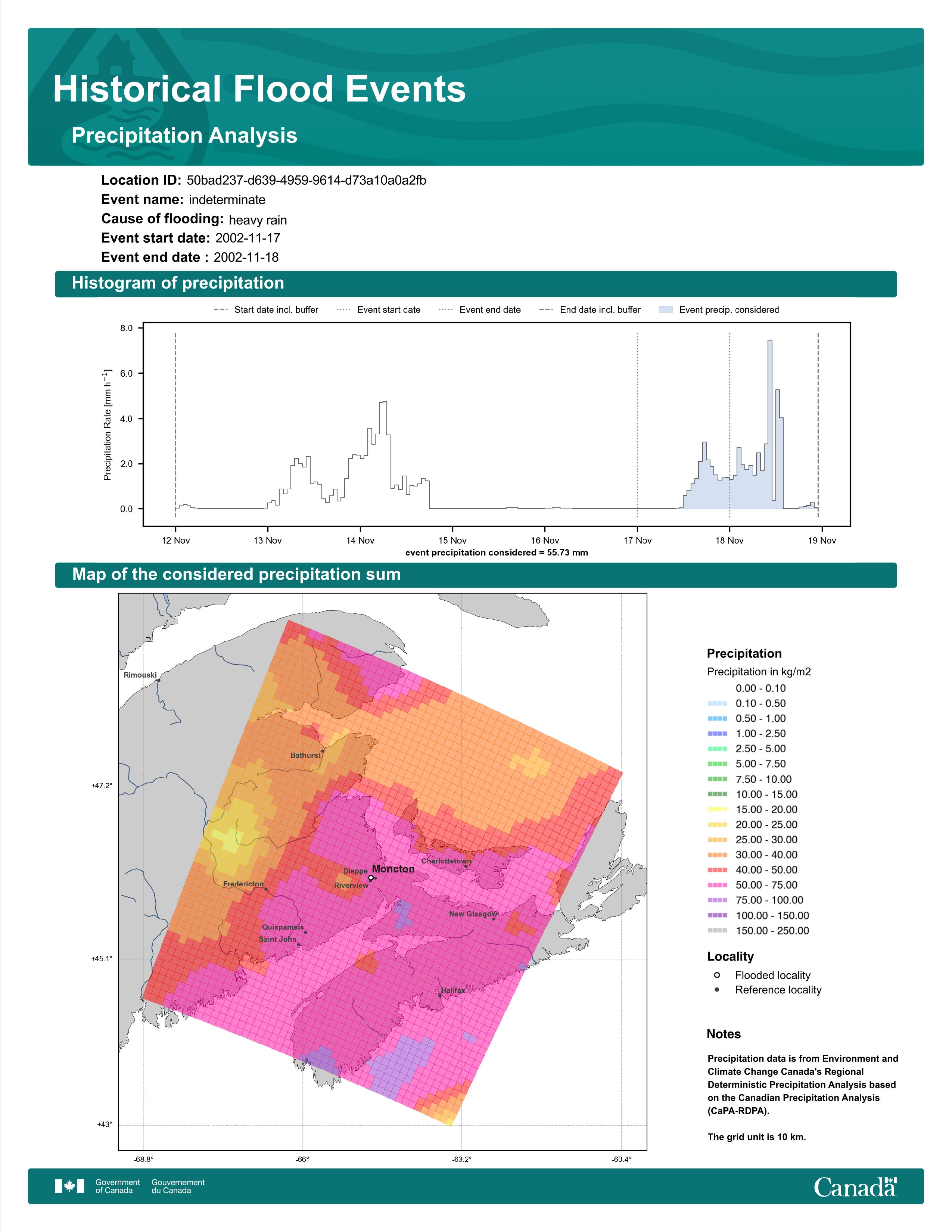Click the Saint John label on the map
Image resolution: width=952 pixels, height=1232 pixels.
pos(277,939)
